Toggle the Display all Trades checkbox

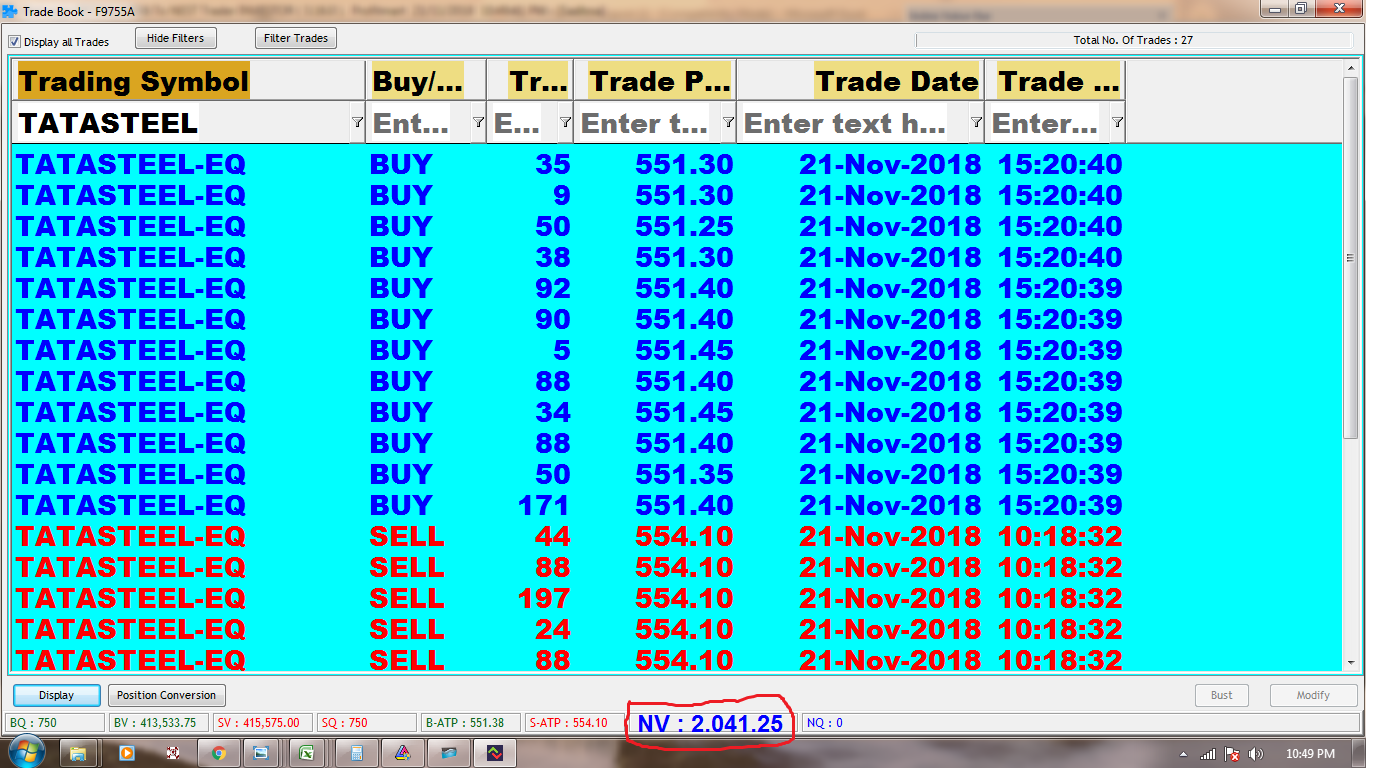tap(14, 42)
